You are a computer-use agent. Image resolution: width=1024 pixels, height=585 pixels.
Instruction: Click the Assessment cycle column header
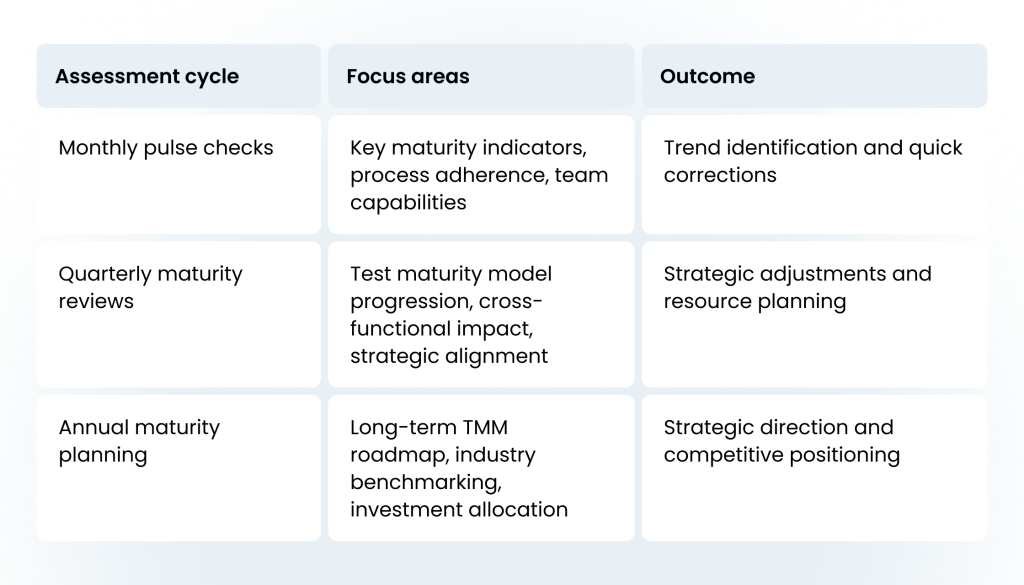pos(178,76)
